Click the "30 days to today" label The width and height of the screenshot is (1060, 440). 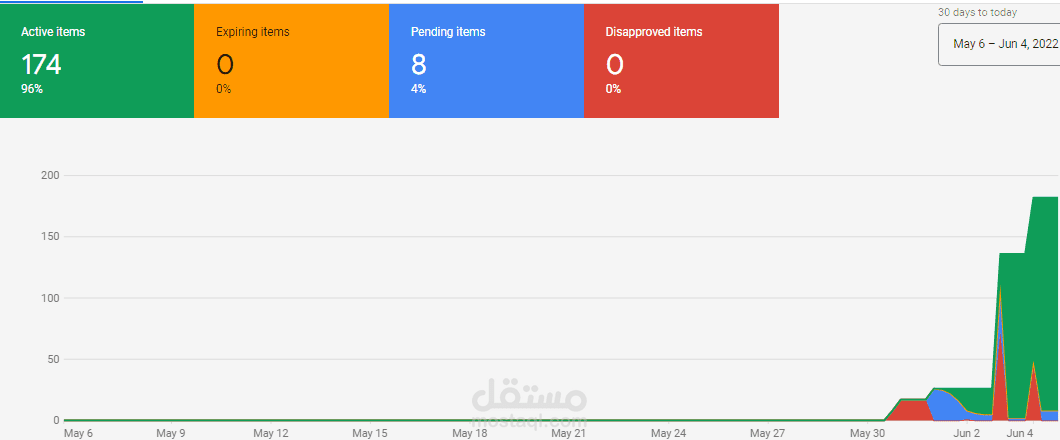pyautogui.click(x=978, y=13)
